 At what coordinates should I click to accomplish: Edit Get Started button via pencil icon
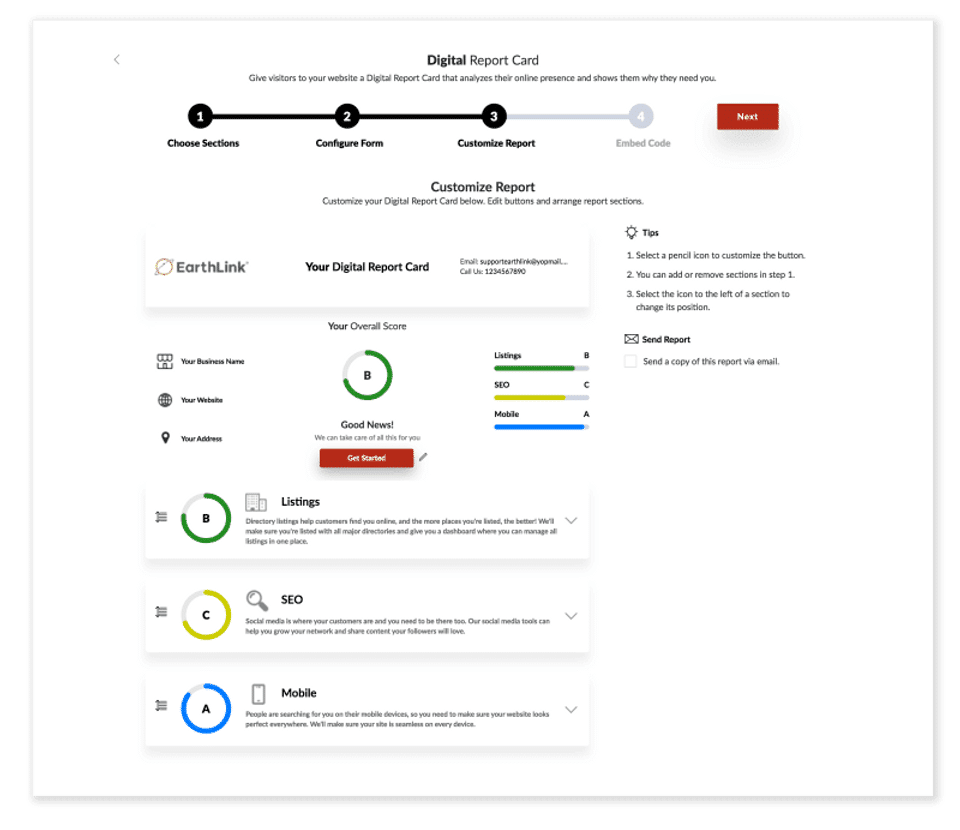(x=423, y=457)
